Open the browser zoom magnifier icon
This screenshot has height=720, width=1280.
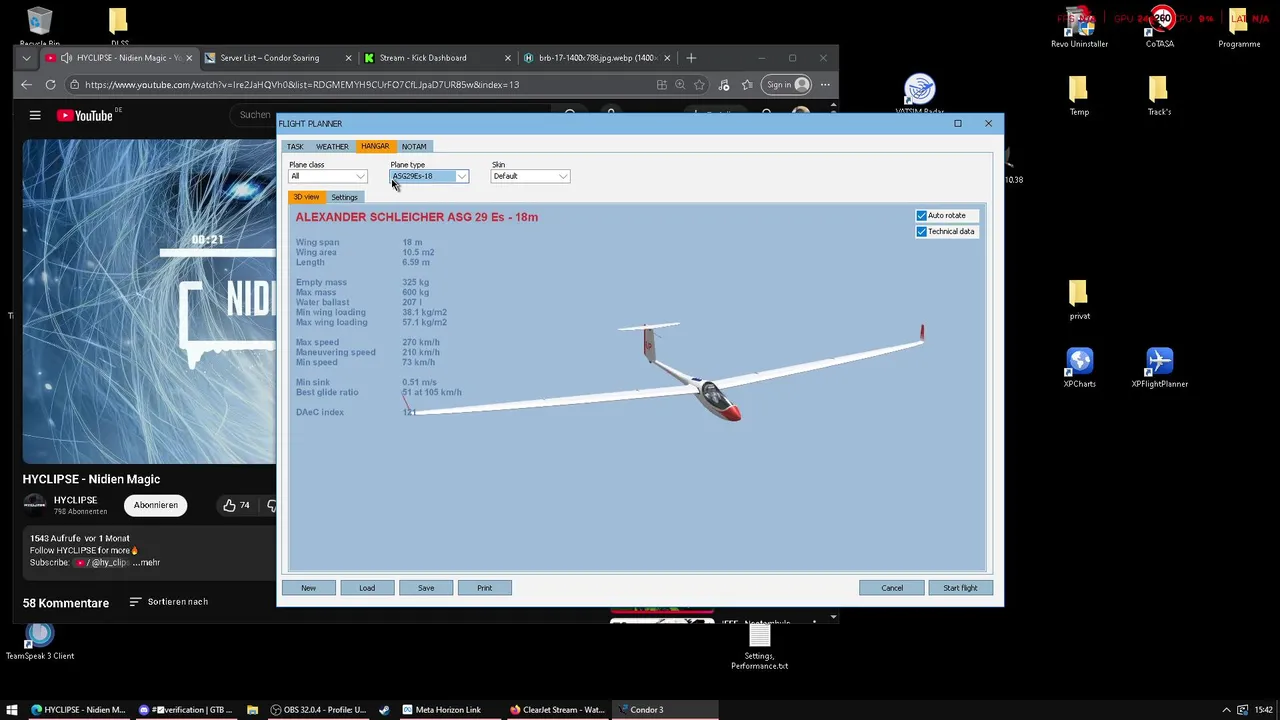680,85
